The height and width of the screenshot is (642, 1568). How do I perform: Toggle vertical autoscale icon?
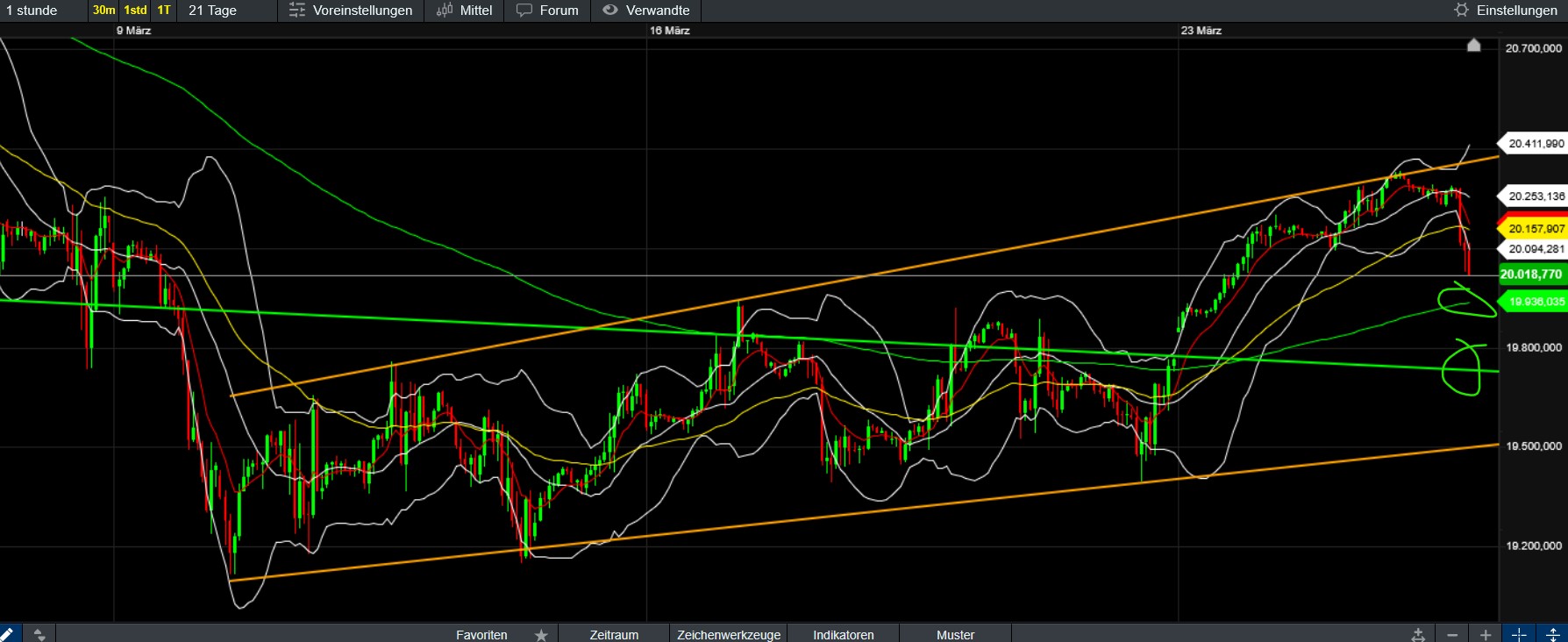click(x=1552, y=634)
